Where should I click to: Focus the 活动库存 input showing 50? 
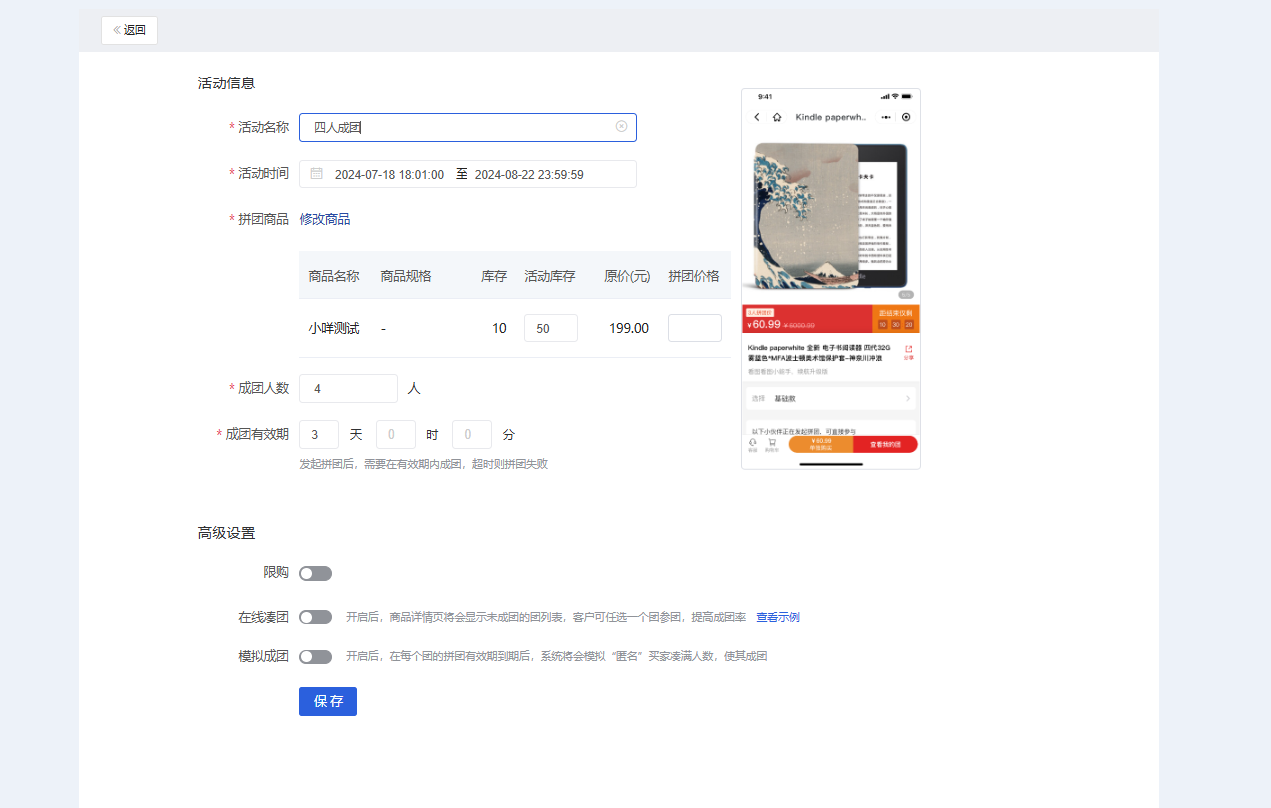pos(550,328)
